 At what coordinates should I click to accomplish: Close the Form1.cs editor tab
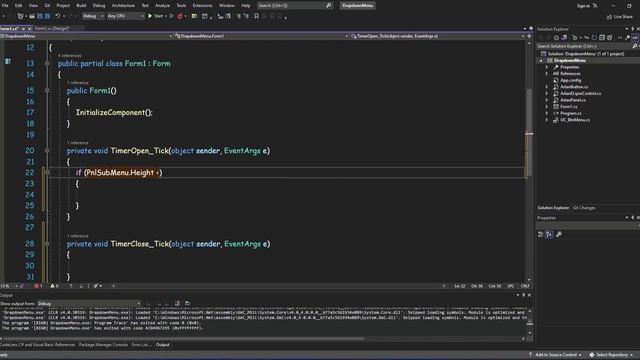(30, 29)
